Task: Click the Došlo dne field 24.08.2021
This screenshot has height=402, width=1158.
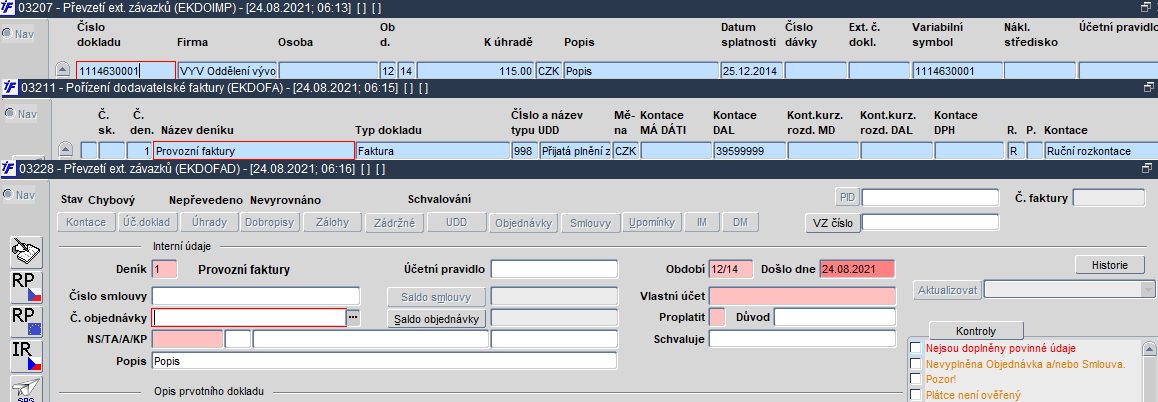Action: [857, 269]
